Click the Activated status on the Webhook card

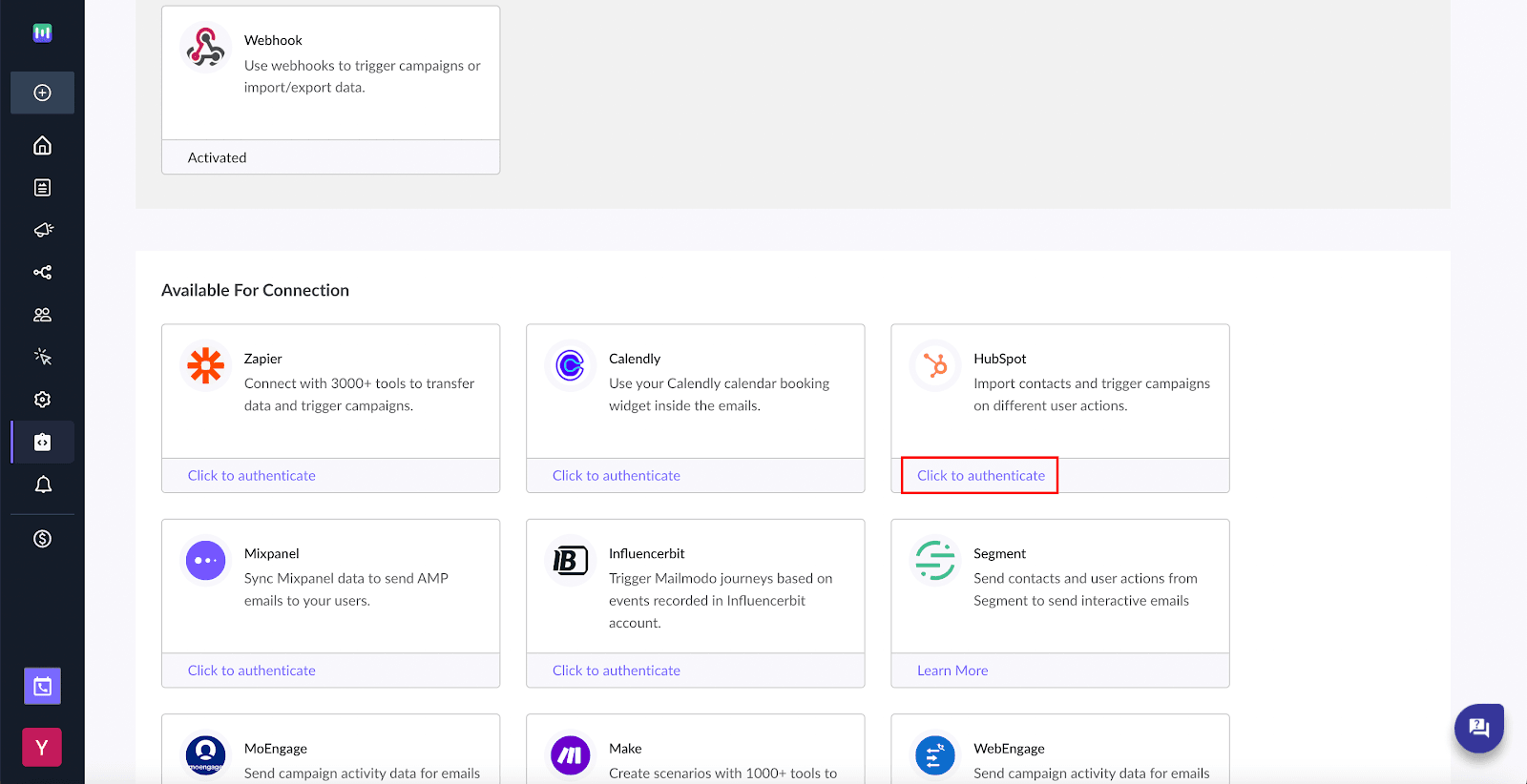click(x=217, y=157)
